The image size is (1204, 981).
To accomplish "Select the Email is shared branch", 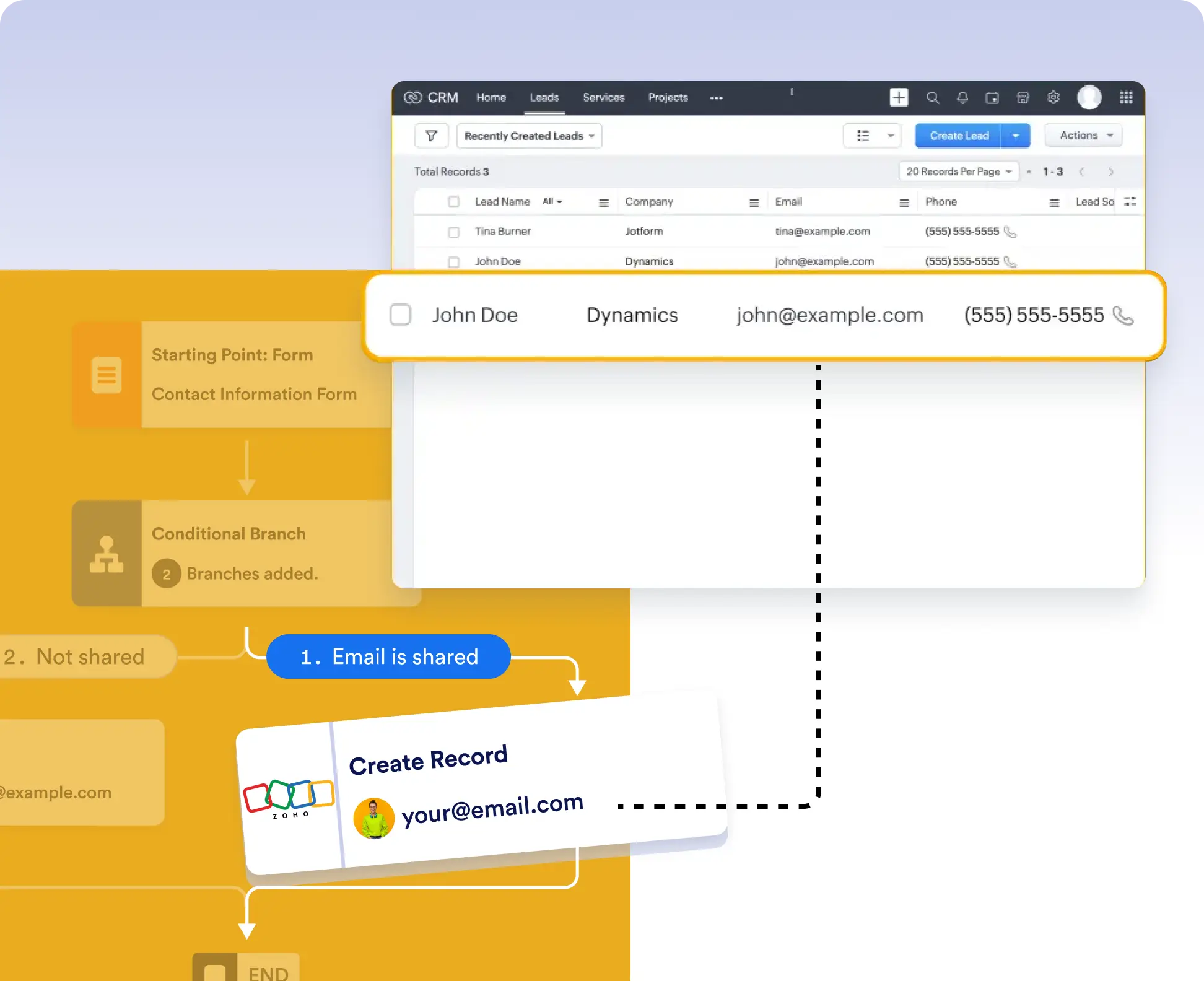I will pyautogui.click(x=388, y=656).
